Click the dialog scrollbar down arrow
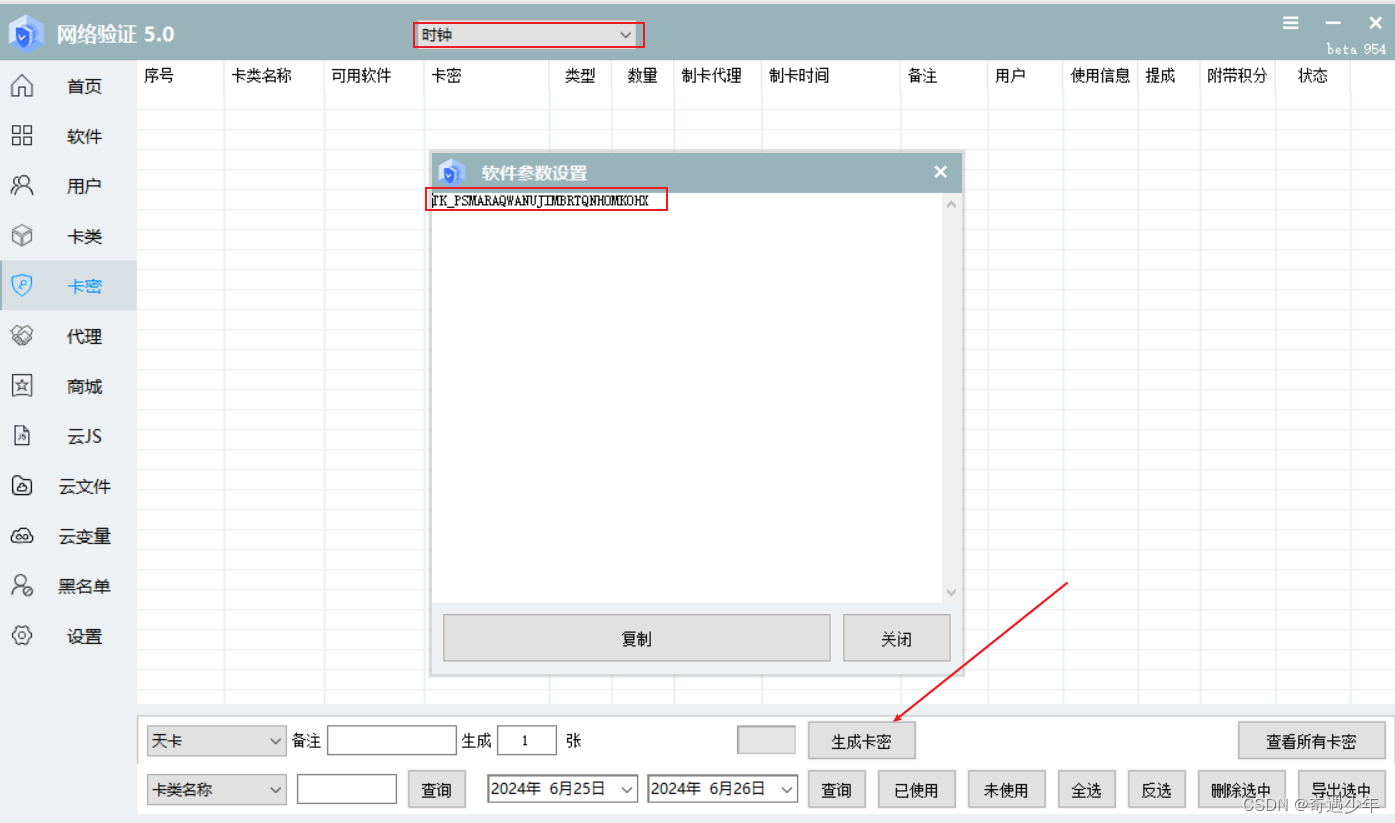Viewport: 1395px width, 823px height. click(x=951, y=592)
